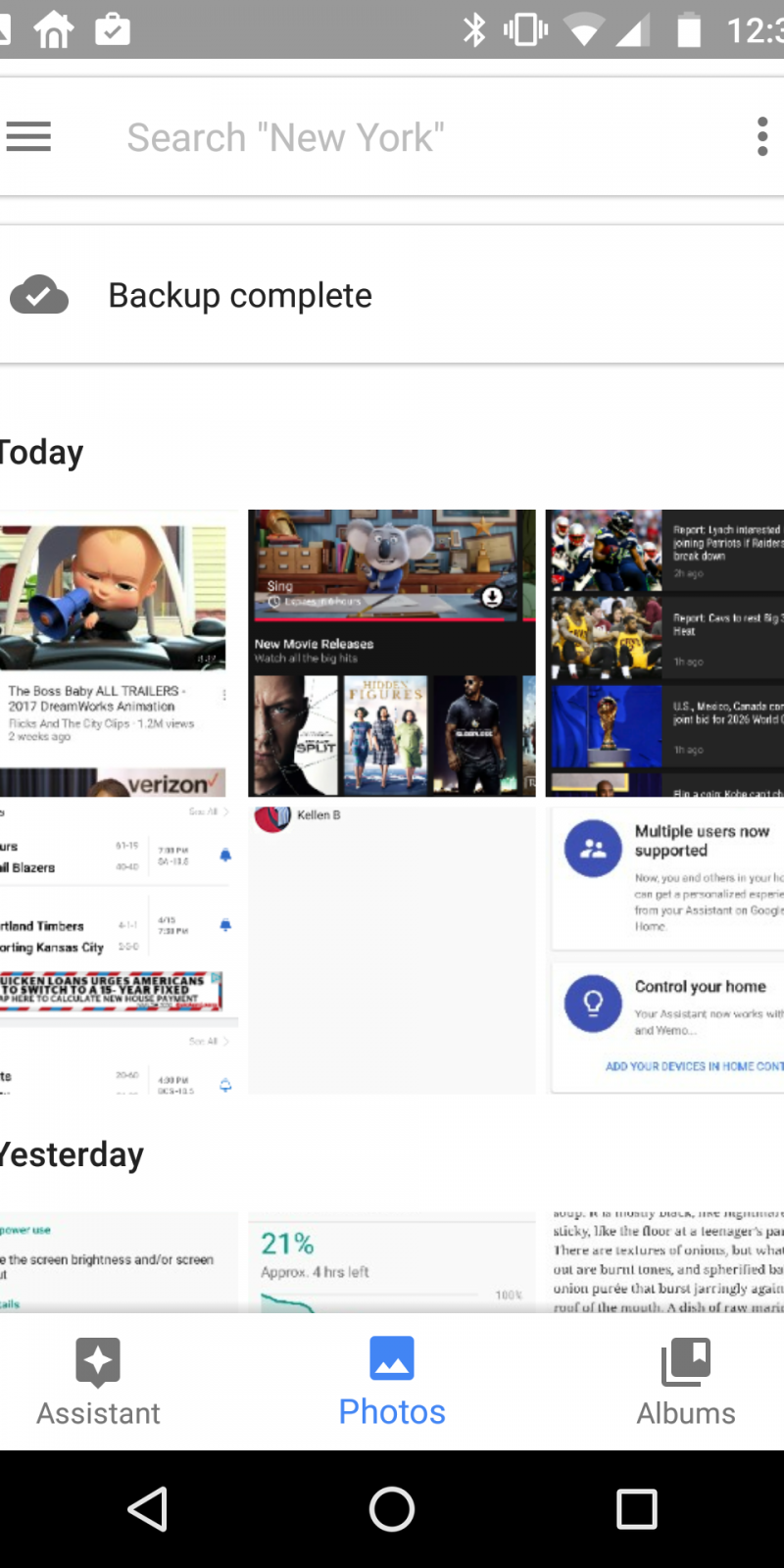Open the Sing movie releases screenshot
Screen dimensions: 784x1568
click(x=392, y=652)
